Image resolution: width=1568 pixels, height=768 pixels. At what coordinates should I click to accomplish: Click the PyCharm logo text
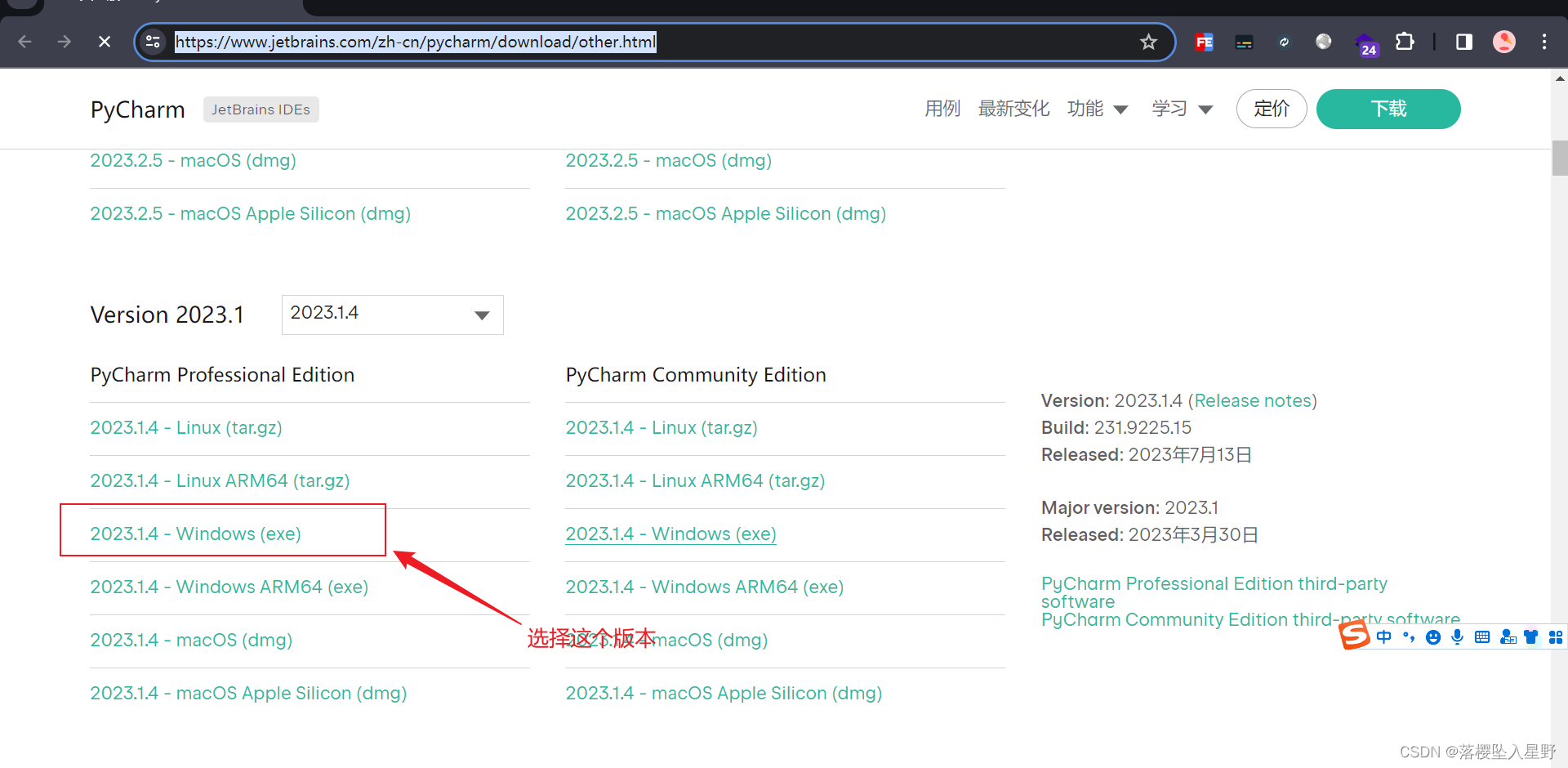[x=138, y=109]
